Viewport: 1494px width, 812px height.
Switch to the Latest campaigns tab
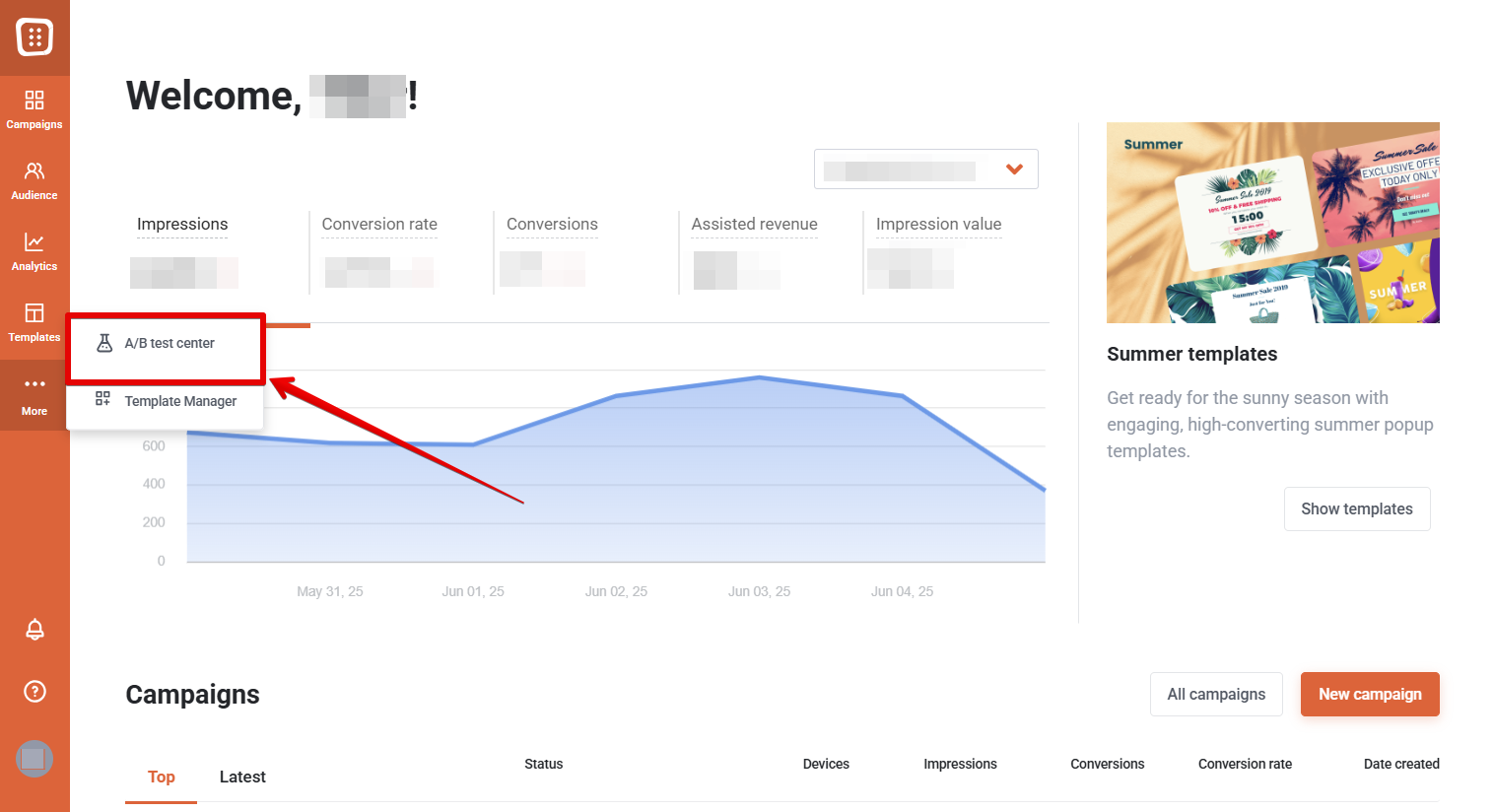point(242,777)
